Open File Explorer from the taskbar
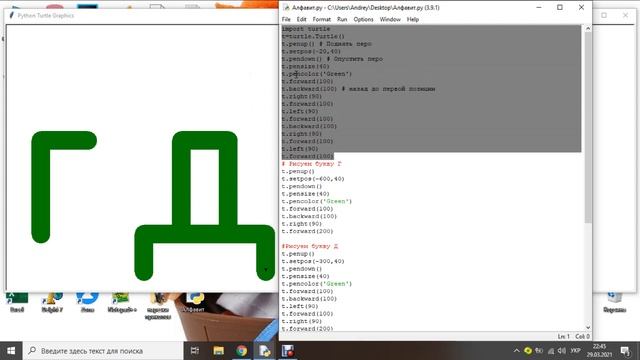The height and width of the screenshot is (360, 640). coord(218,351)
